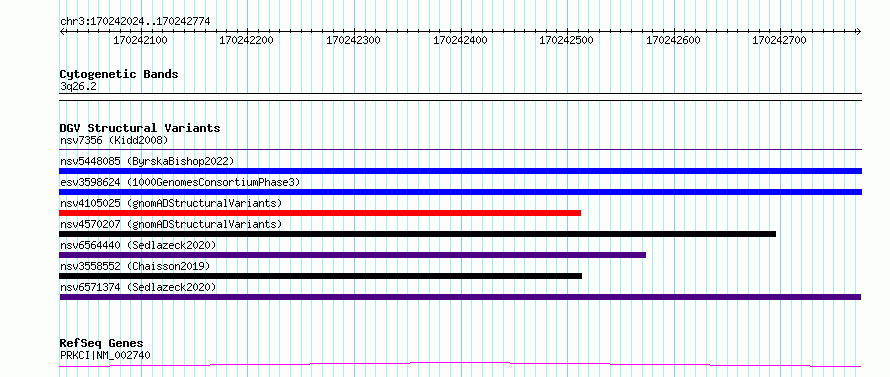
Task: Select gene label PRKCI|NM_002740
Action: click(x=105, y=355)
